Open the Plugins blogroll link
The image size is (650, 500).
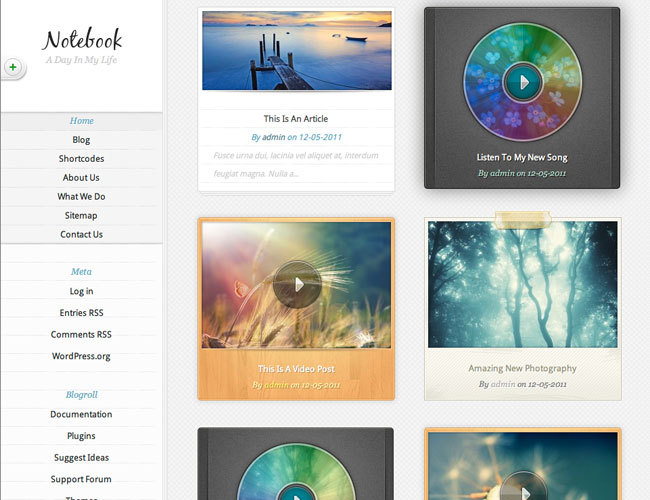(x=81, y=436)
